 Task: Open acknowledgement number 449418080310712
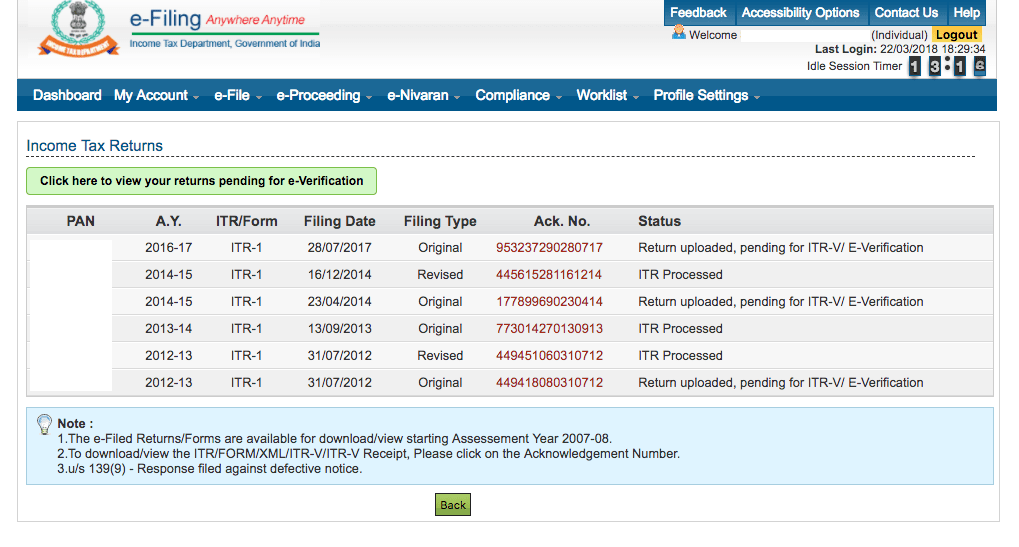point(549,383)
